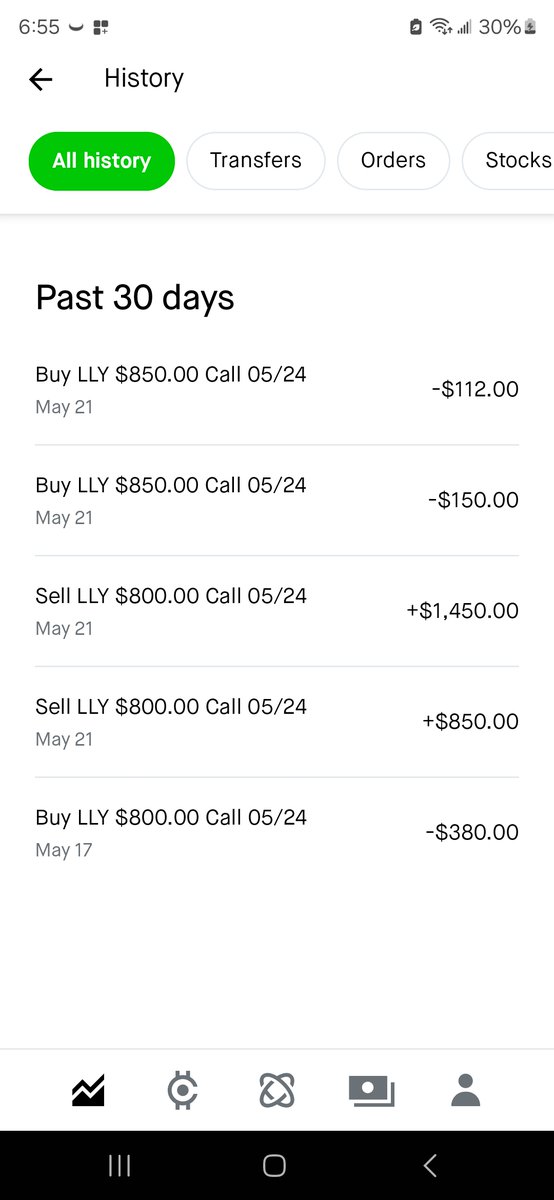The image size is (554, 1200).
Task: Open Sell LLY $800 Call +$850.00 entry
Action: tap(277, 722)
